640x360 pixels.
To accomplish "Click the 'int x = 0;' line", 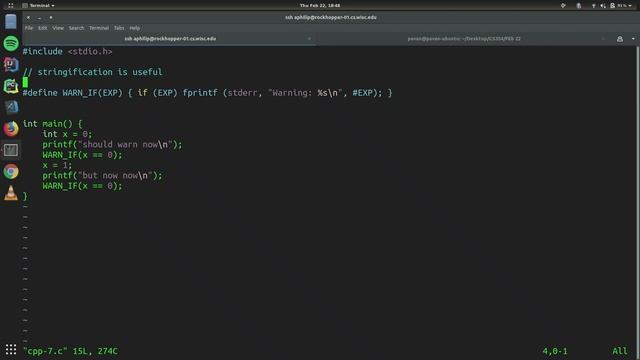I will coord(67,134).
